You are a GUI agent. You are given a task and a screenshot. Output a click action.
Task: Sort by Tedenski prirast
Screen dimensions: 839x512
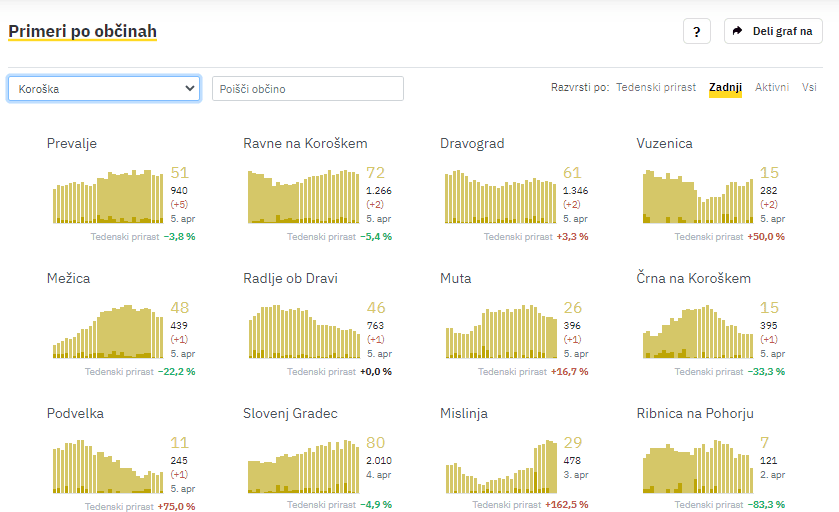tap(656, 88)
